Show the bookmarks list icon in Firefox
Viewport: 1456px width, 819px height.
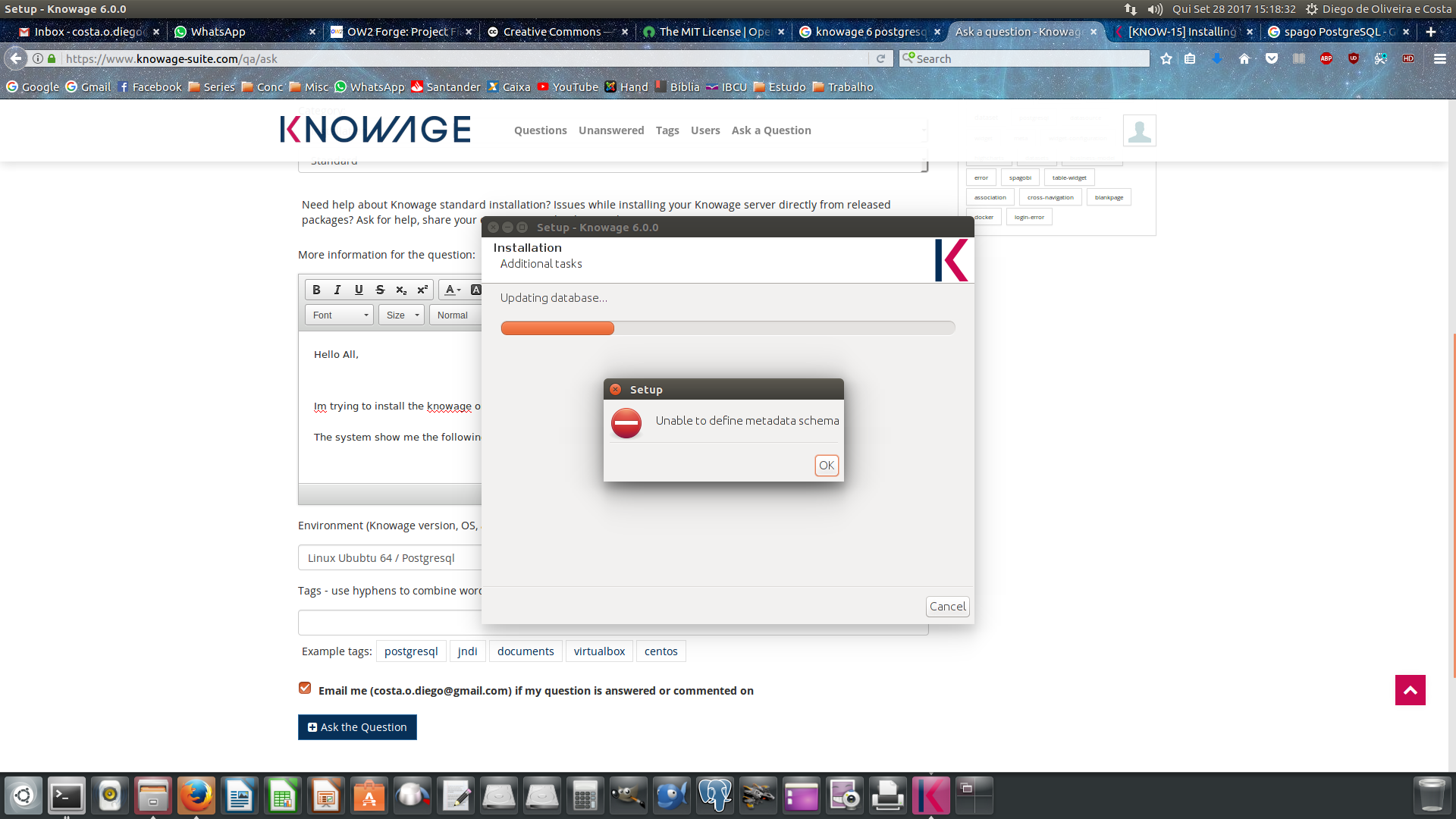(1190, 58)
